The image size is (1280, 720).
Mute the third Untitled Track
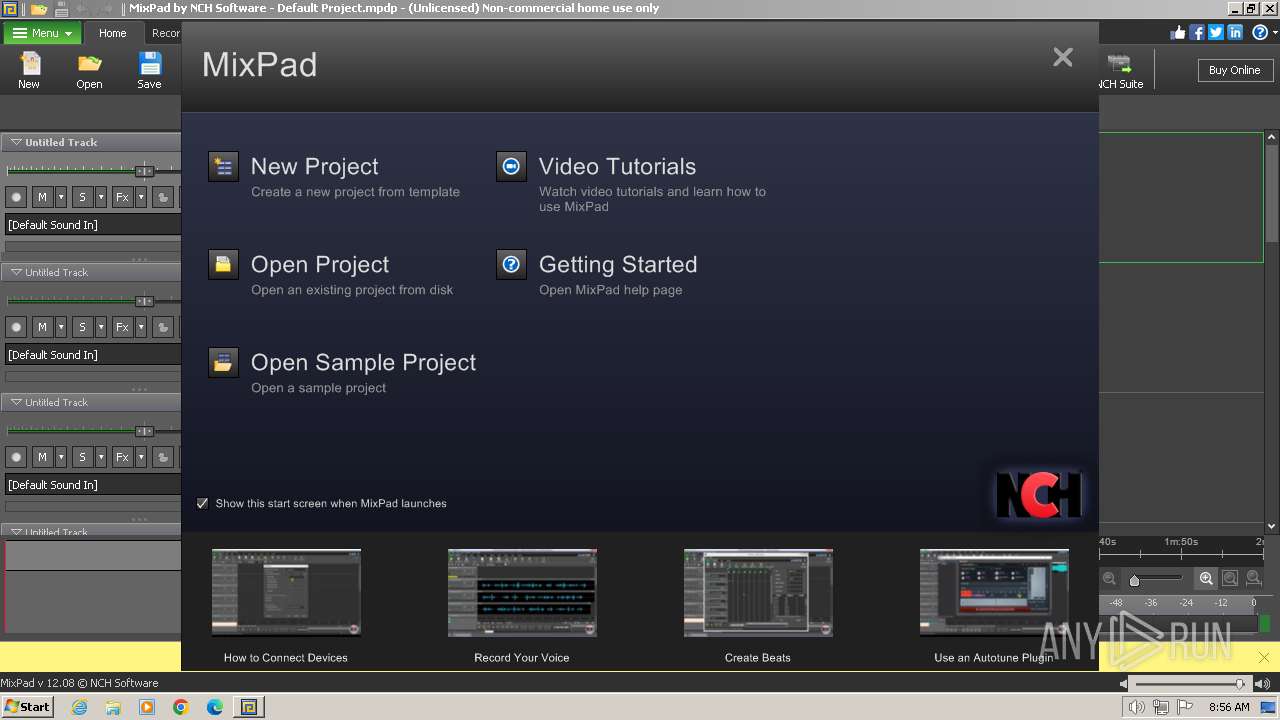click(x=42, y=457)
